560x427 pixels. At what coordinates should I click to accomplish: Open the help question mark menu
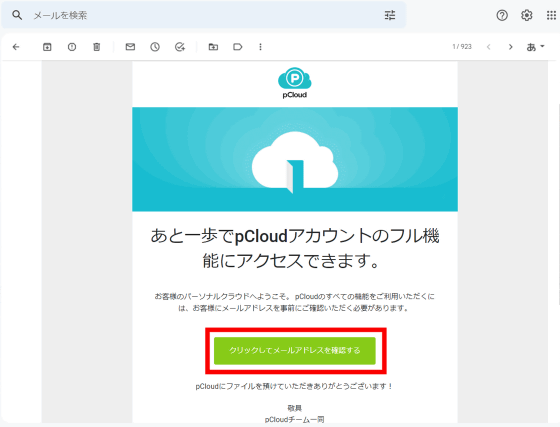click(x=502, y=15)
